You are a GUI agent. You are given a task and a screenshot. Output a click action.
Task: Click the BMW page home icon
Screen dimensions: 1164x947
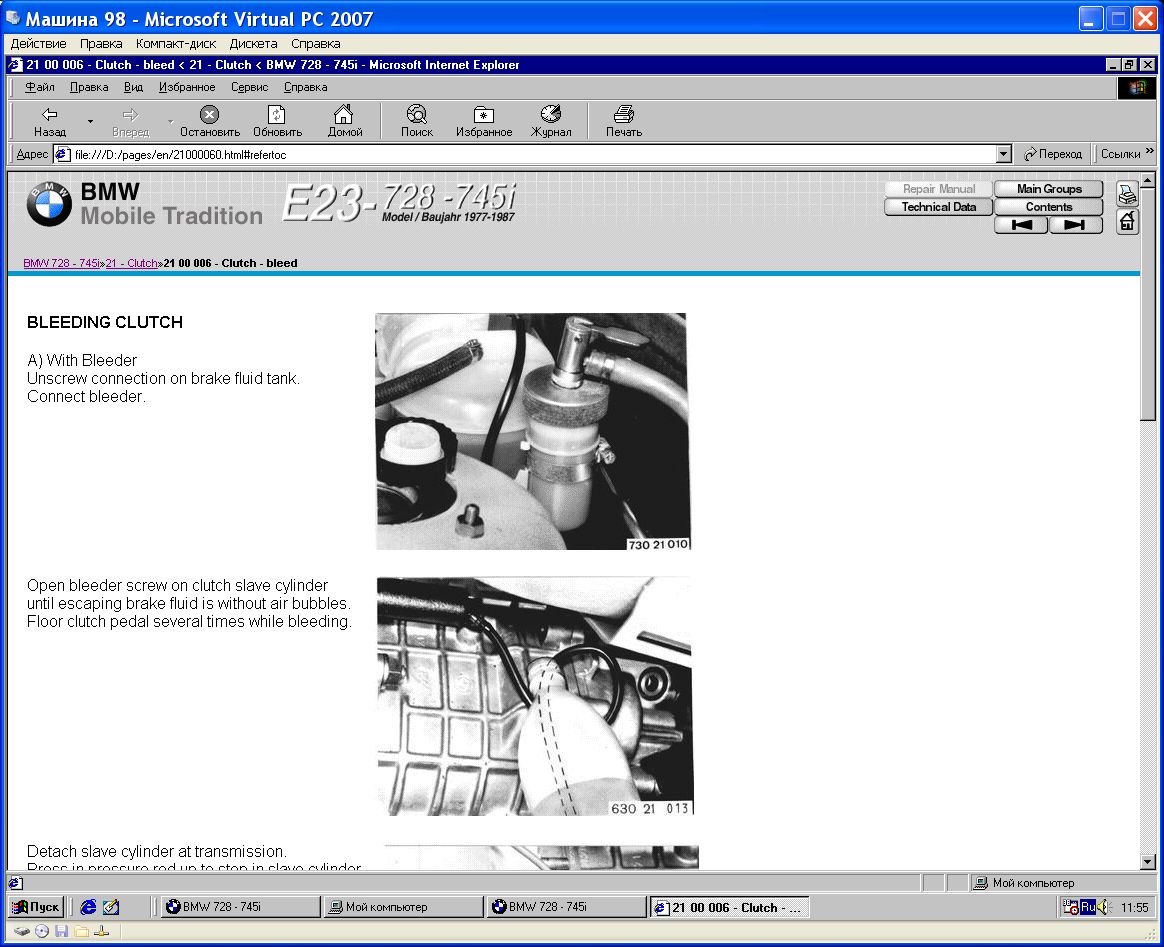(x=1127, y=222)
